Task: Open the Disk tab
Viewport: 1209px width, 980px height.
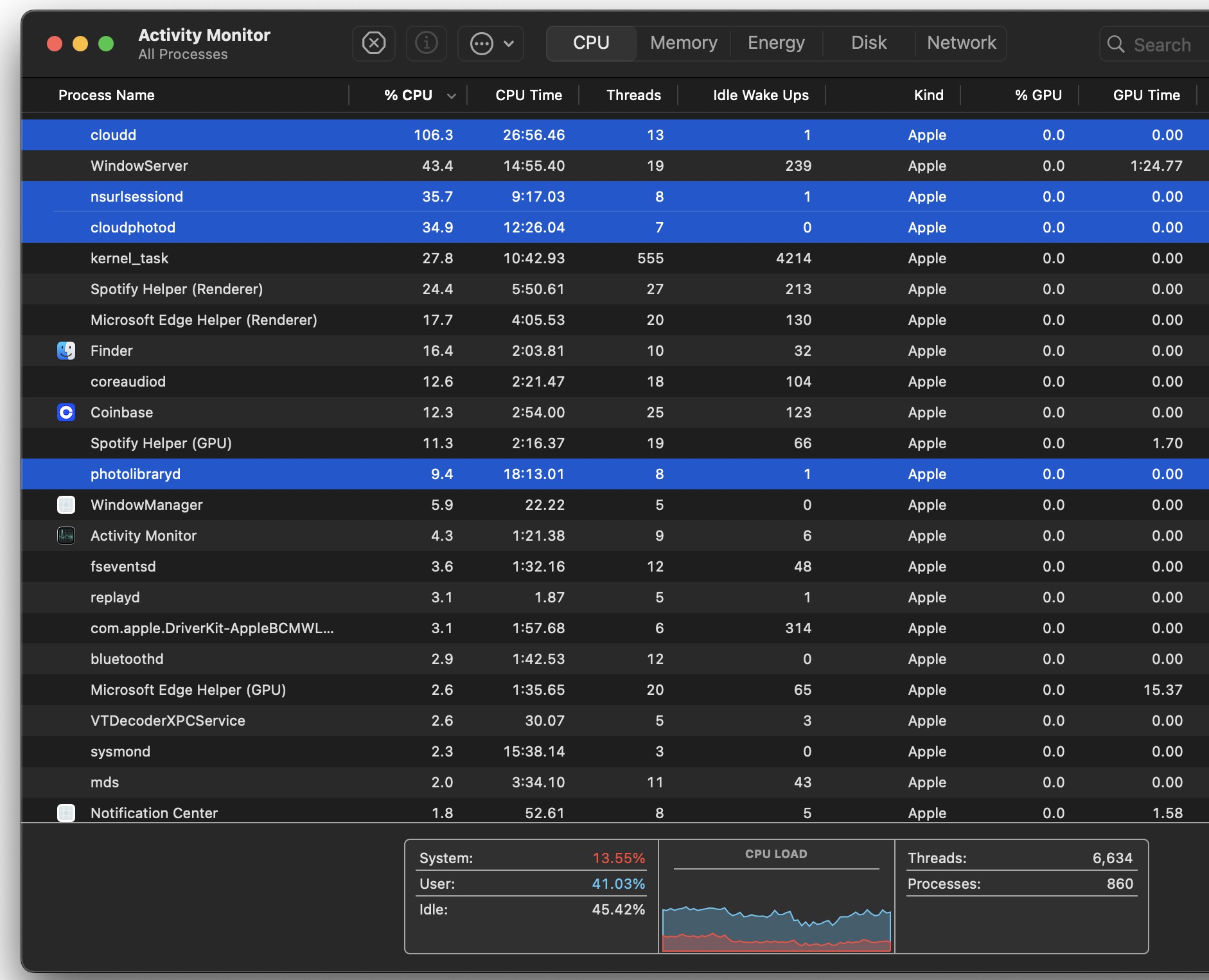Action: pyautogui.click(x=869, y=43)
